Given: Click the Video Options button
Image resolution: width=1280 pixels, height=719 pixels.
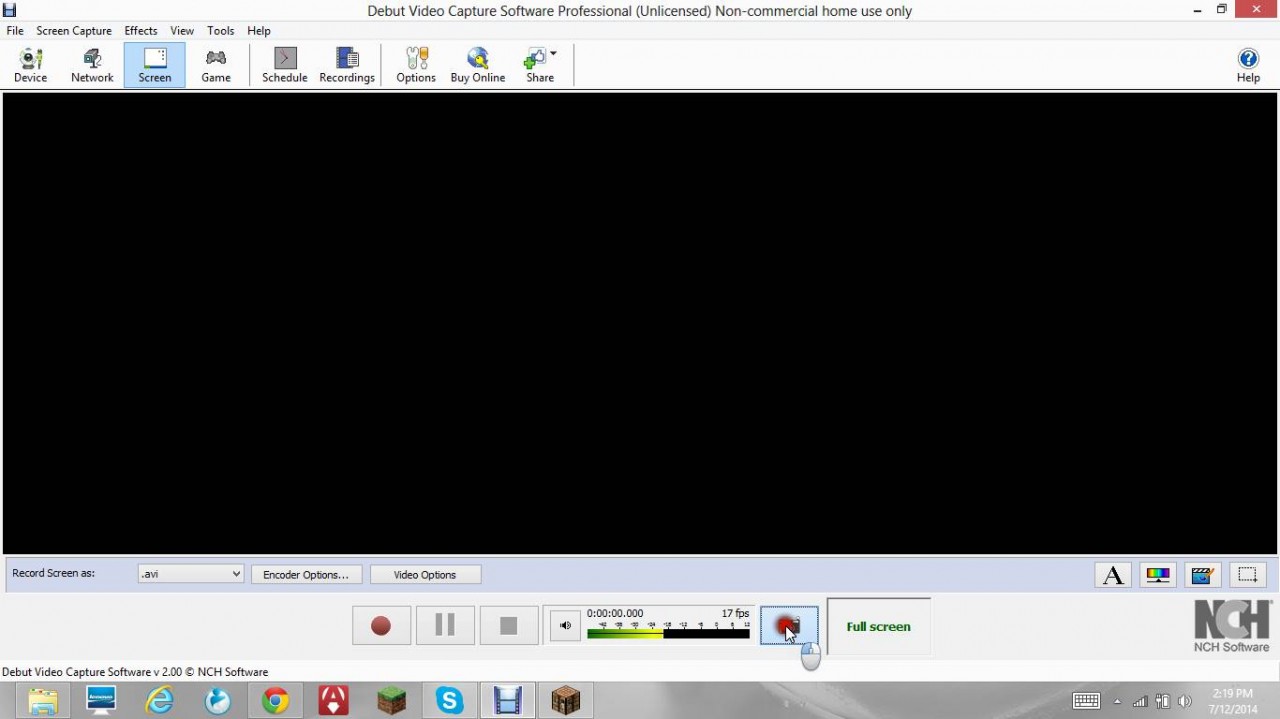Looking at the screenshot, I should coord(425,575).
